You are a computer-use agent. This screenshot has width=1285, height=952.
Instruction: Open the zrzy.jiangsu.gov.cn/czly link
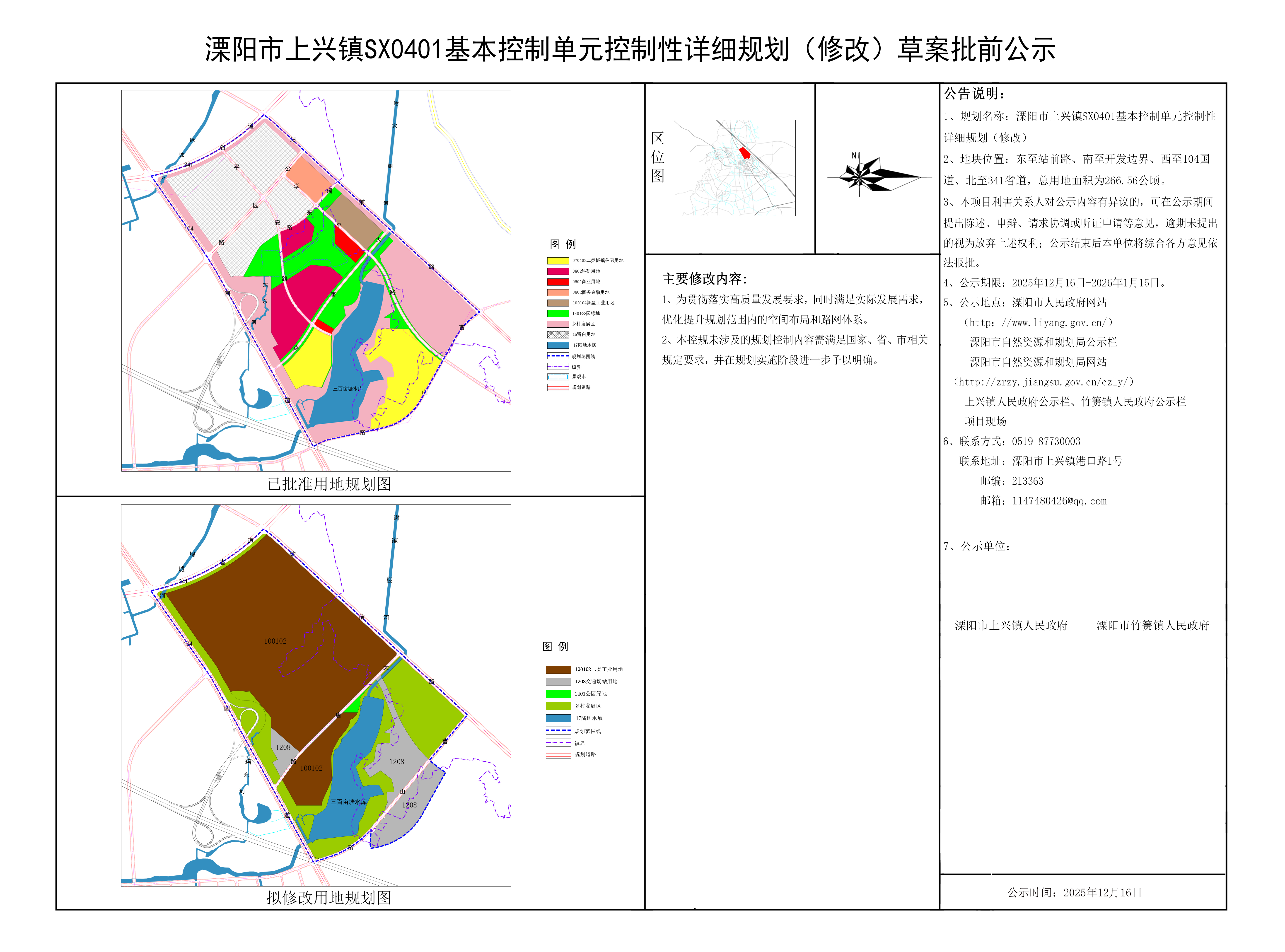pos(1043,382)
